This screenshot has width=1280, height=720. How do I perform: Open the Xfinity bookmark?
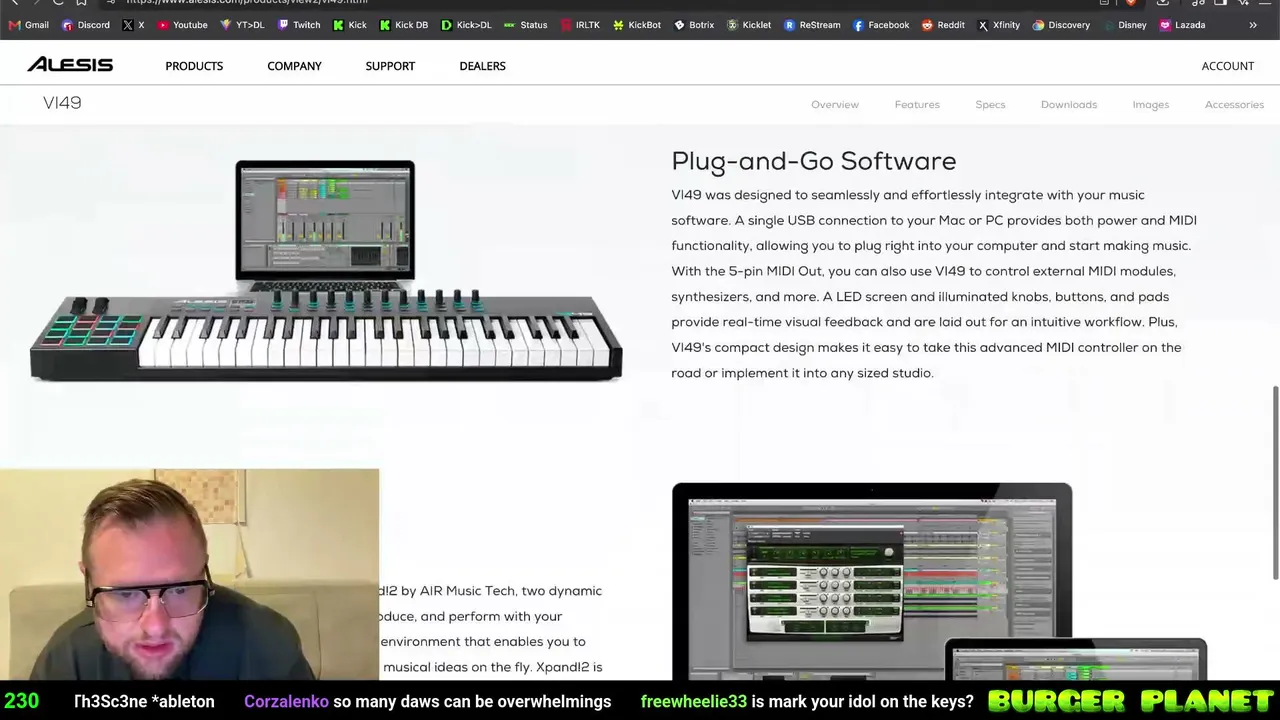pos(998,25)
